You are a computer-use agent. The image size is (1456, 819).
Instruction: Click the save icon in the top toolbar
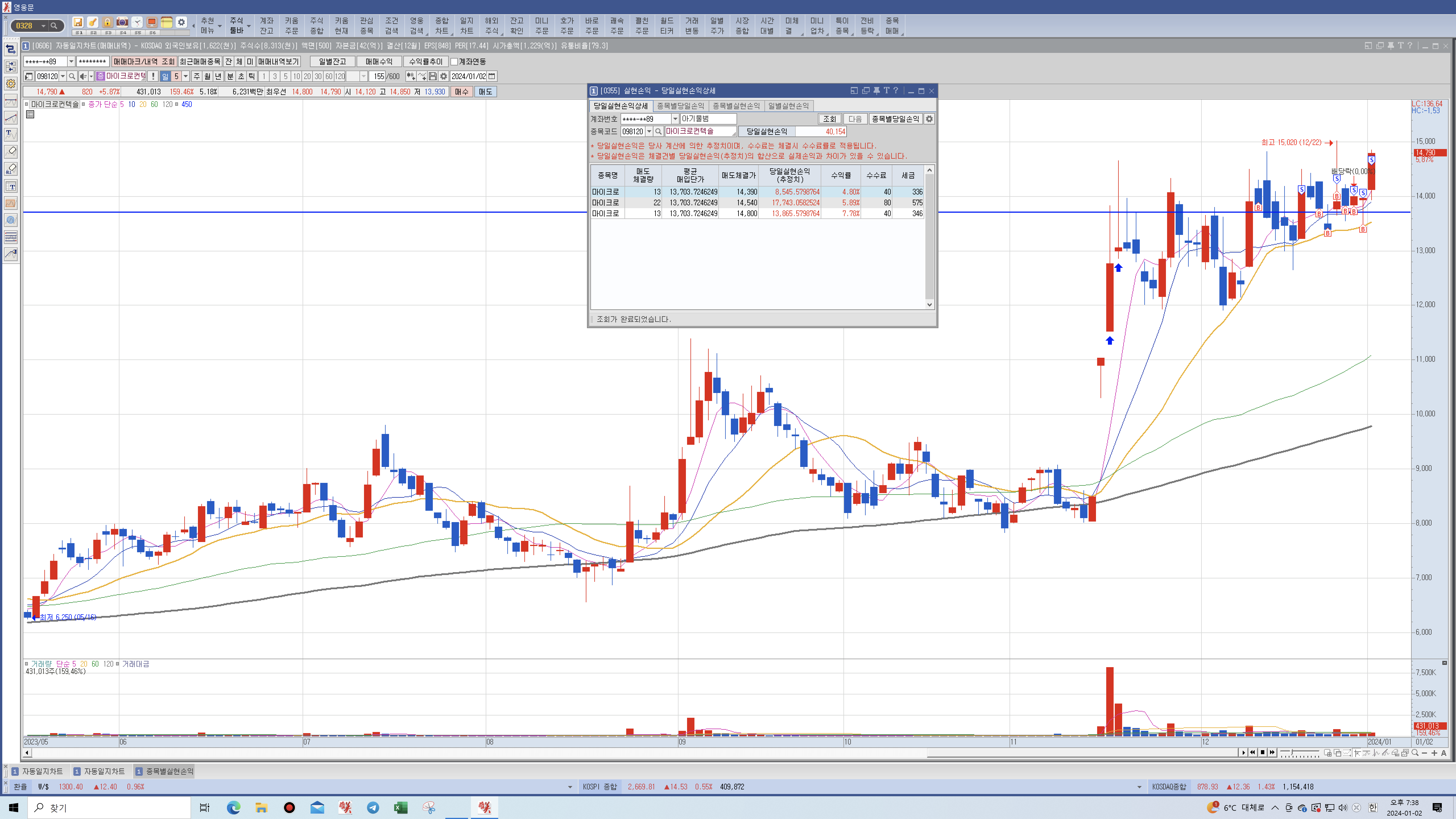pos(78,23)
